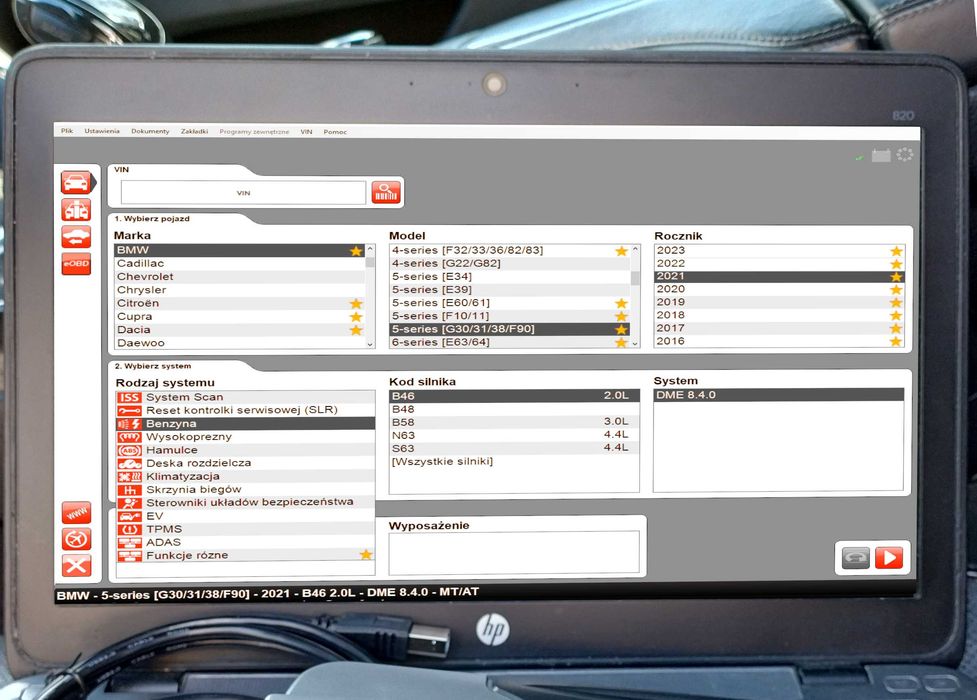Select Chevrolet in Marka list
The height and width of the screenshot is (700, 977).
(240, 277)
